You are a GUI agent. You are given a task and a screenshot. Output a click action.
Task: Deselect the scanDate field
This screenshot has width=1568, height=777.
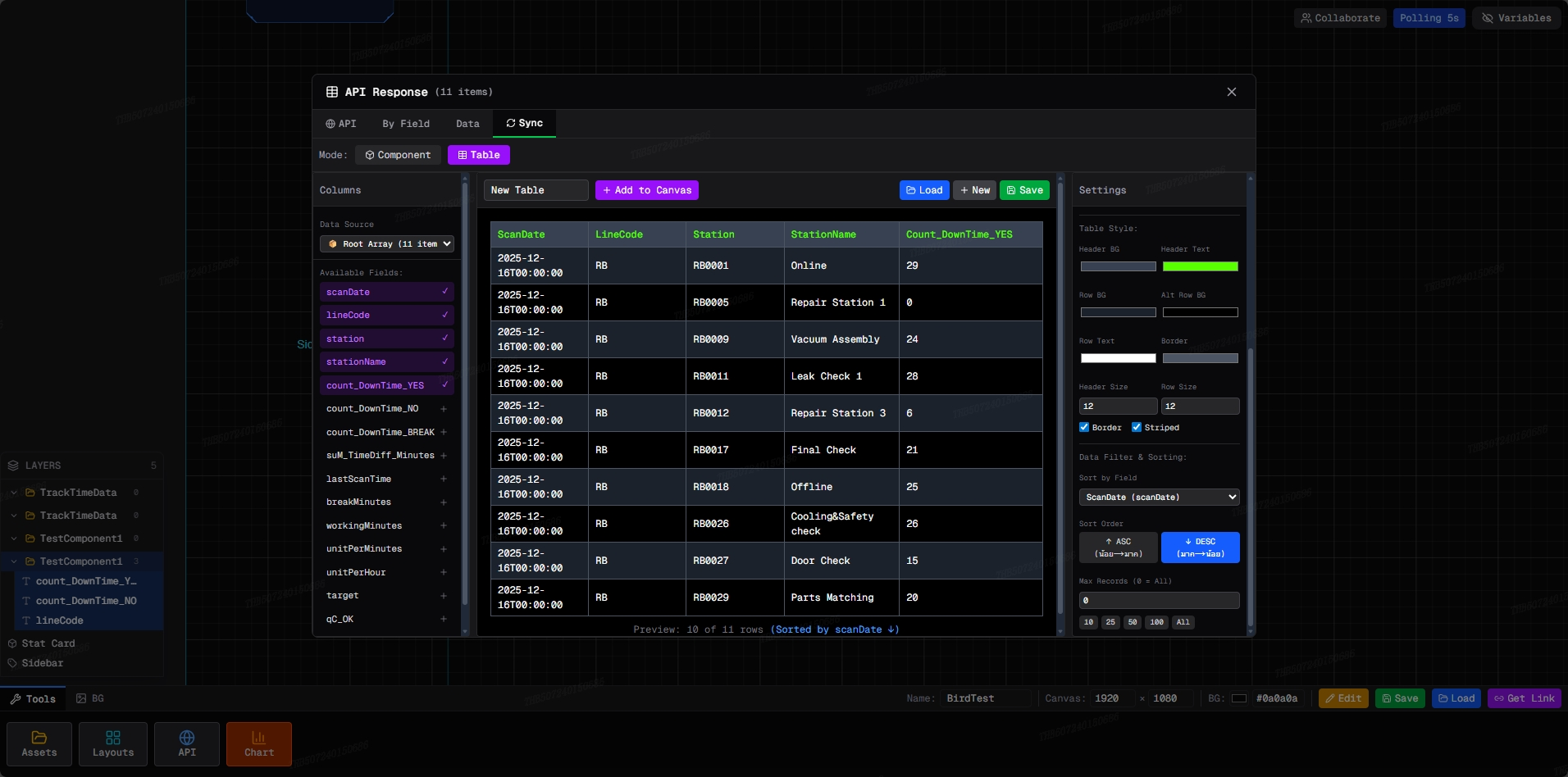coord(387,292)
